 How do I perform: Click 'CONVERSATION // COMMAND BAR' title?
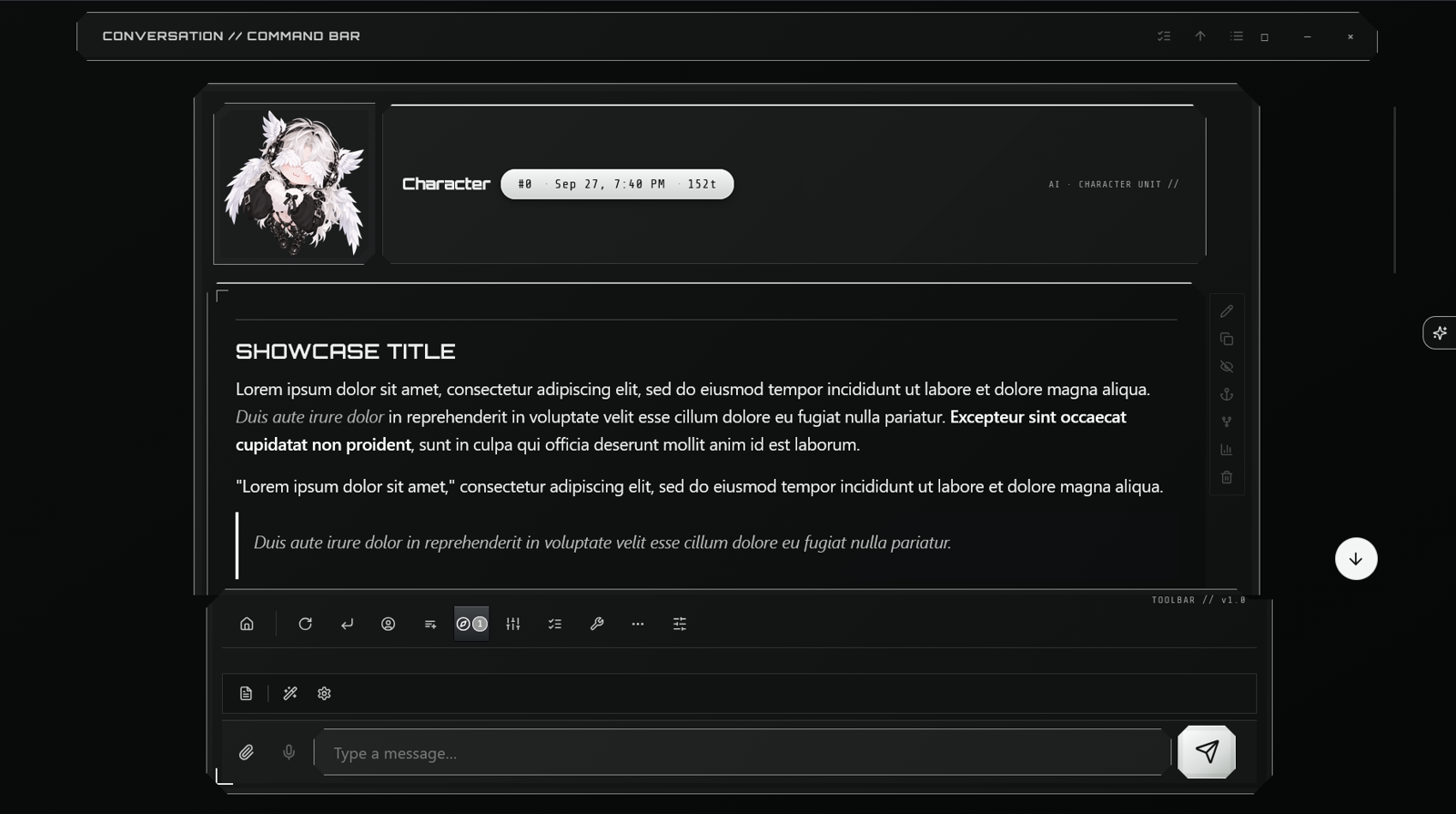(x=231, y=36)
